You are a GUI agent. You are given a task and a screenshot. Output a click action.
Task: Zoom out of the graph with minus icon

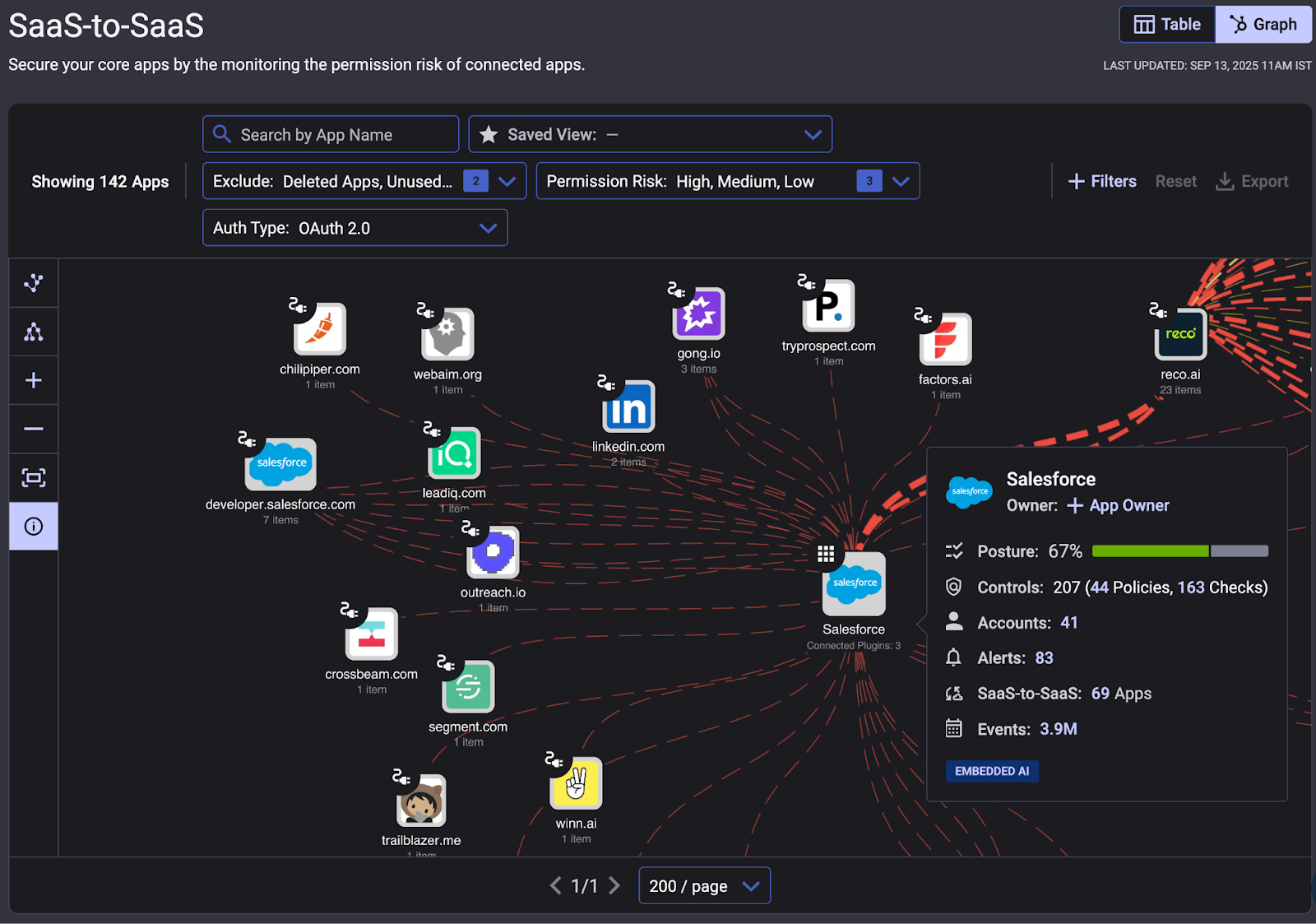[34, 429]
